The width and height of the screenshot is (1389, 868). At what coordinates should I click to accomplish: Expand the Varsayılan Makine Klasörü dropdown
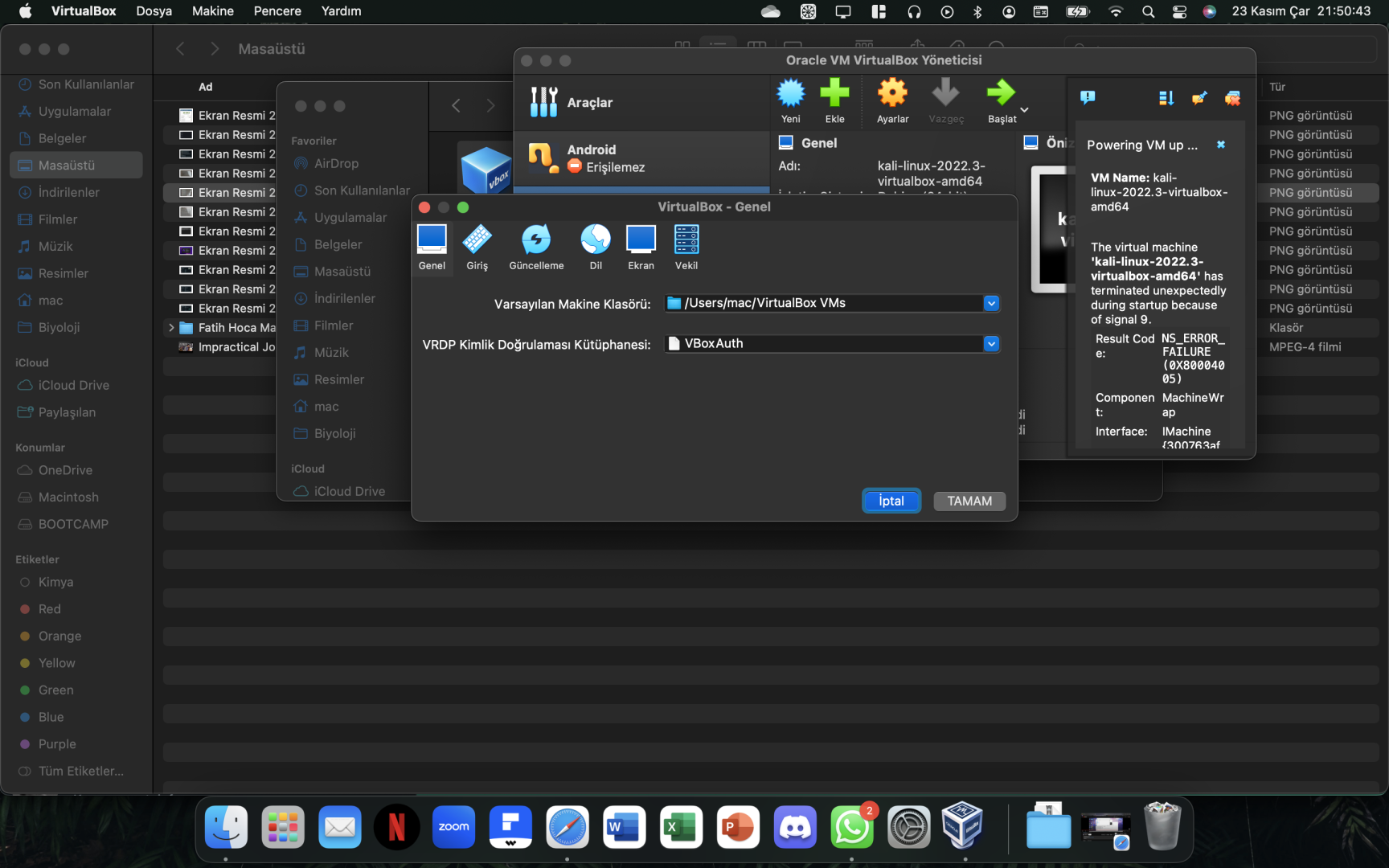click(991, 303)
